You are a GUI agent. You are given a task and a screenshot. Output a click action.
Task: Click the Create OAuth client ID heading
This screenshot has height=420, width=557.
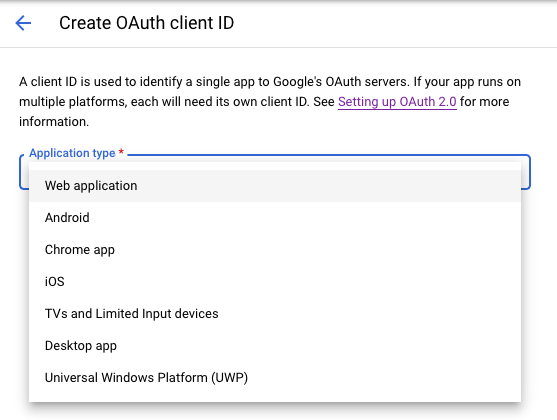point(146,23)
